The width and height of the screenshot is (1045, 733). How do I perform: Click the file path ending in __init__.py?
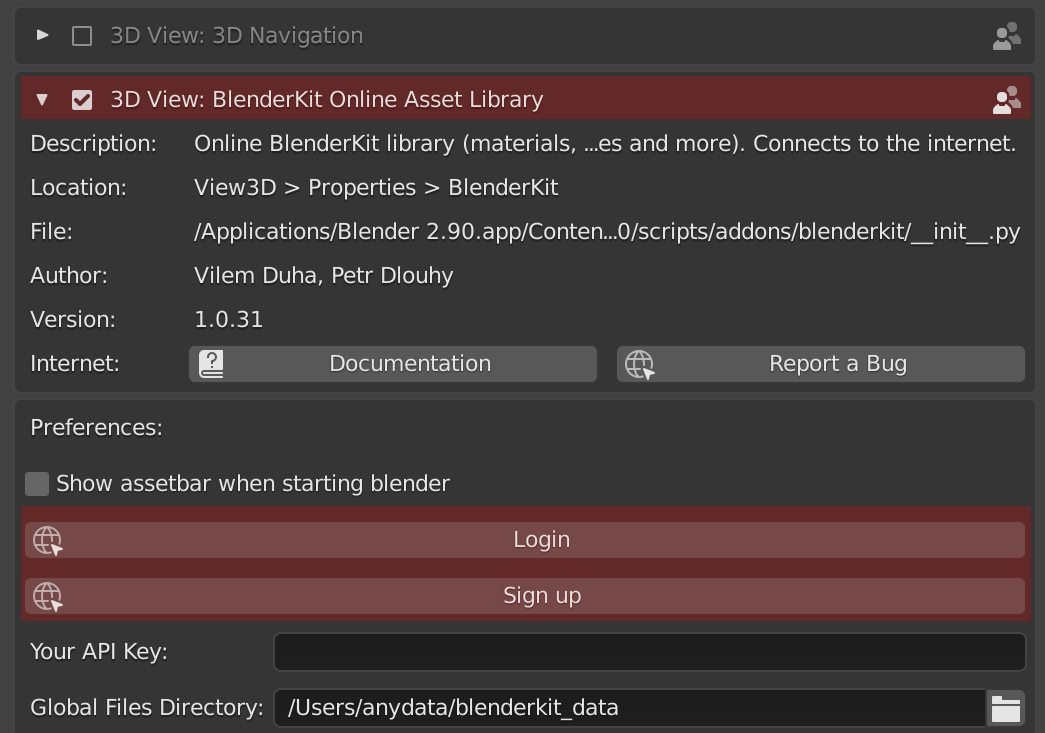coord(606,232)
